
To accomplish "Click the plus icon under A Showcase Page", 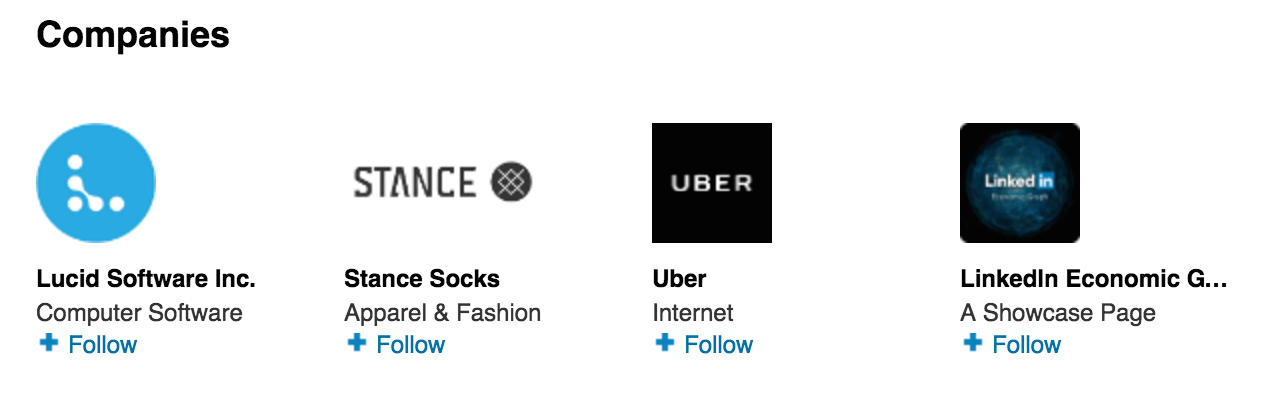I will (970, 343).
